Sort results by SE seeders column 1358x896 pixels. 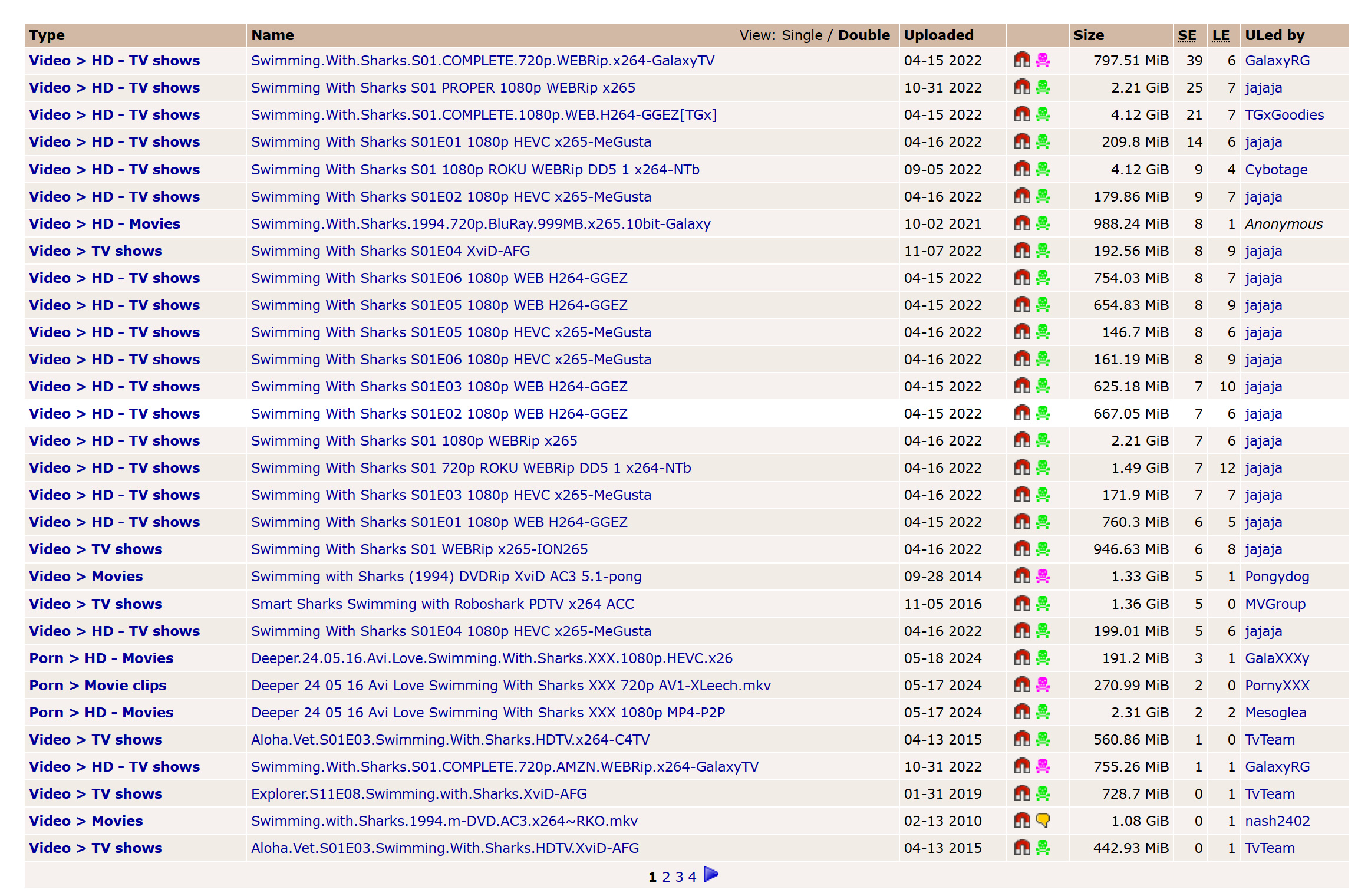click(x=1186, y=35)
